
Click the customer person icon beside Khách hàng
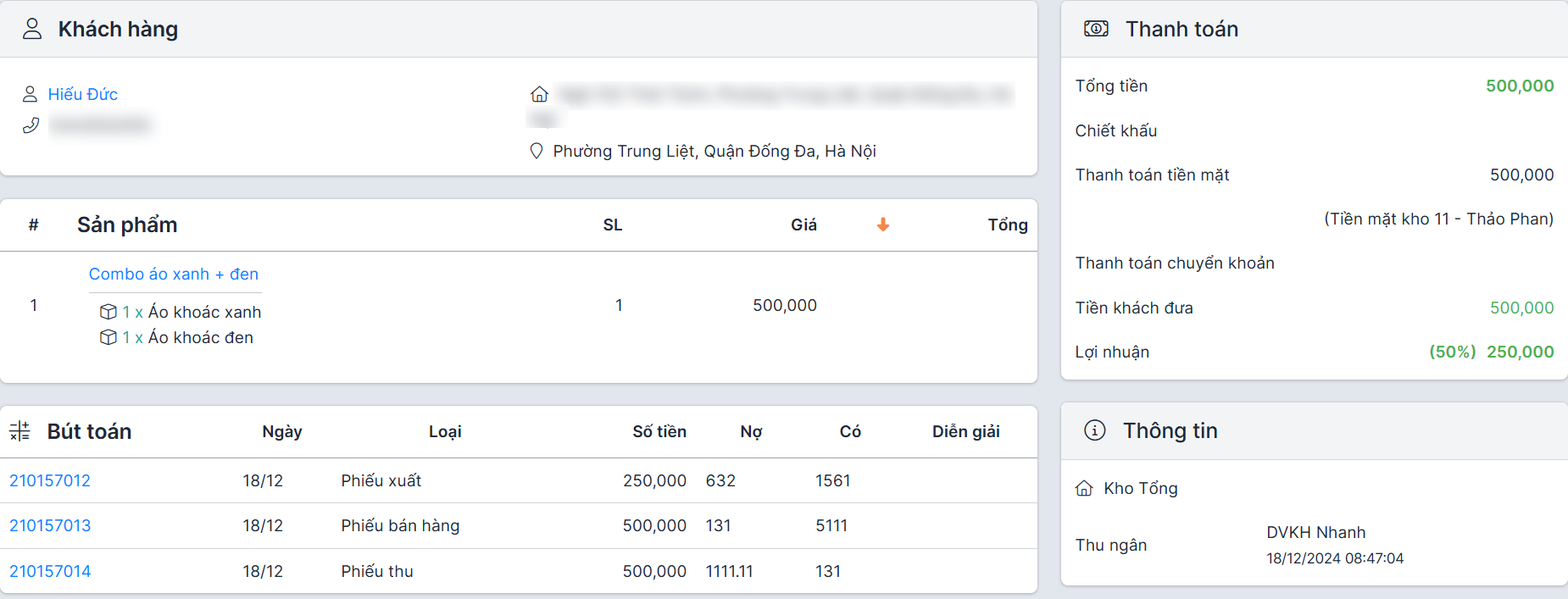click(x=32, y=29)
